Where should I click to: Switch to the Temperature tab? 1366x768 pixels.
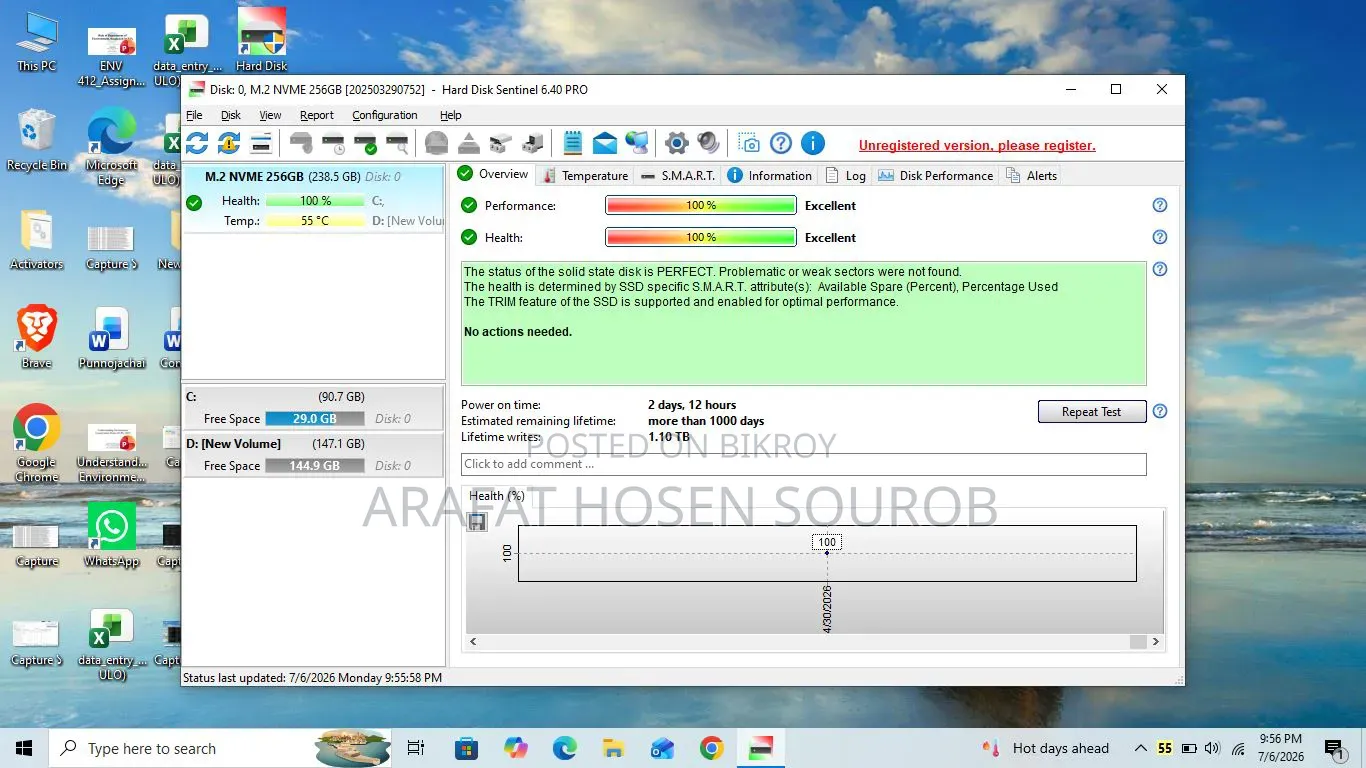click(x=585, y=175)
